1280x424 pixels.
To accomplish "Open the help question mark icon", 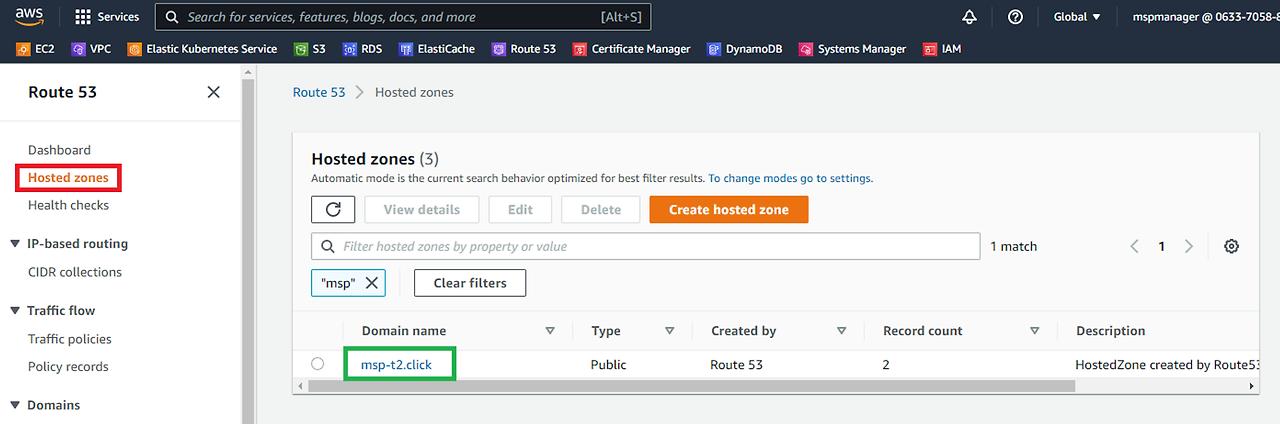I will pyautogui.click(x=1016, y=17).
